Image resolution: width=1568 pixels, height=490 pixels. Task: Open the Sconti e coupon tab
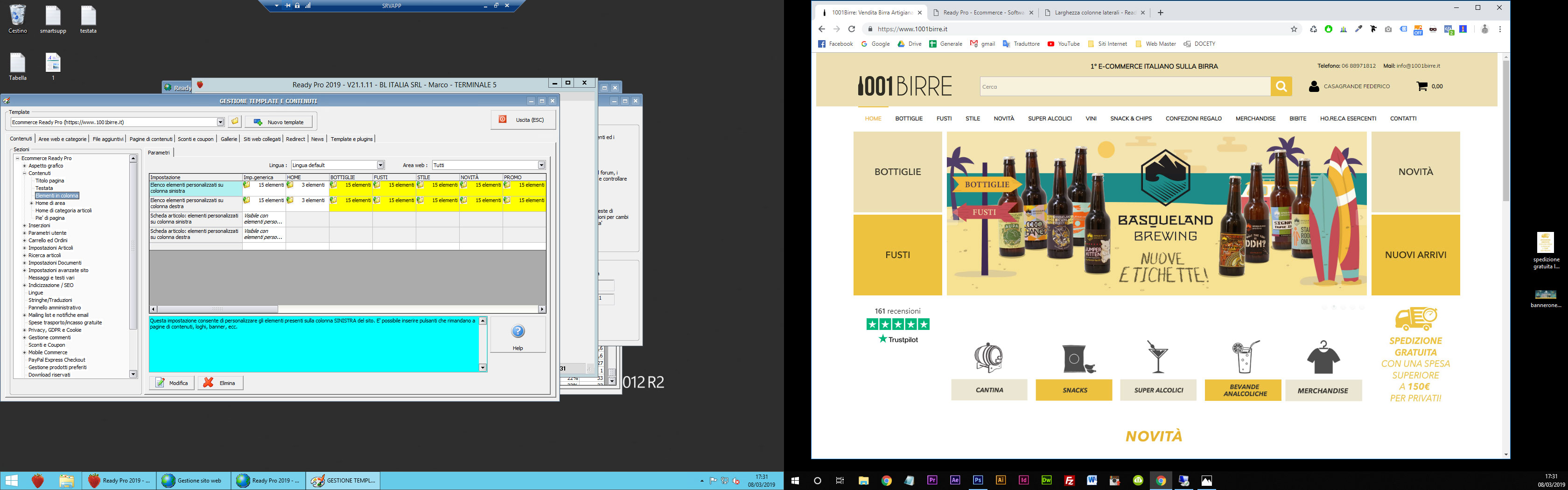196,139
